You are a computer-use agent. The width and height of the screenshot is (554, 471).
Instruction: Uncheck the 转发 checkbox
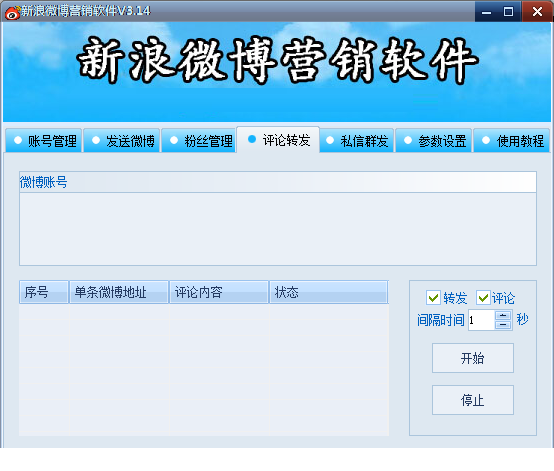click(433, 298)
